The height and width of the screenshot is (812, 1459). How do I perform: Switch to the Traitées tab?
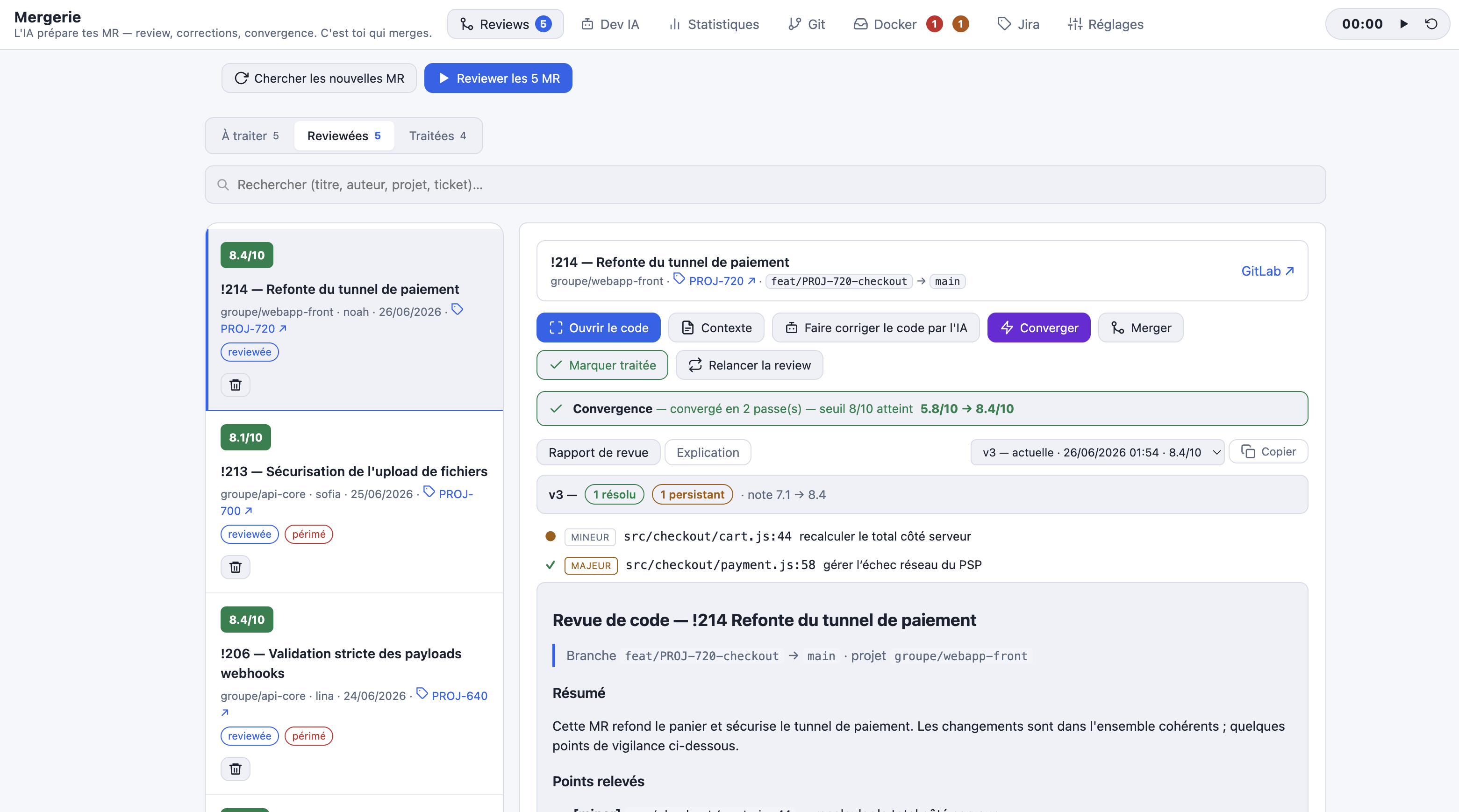tap(437, 136)
